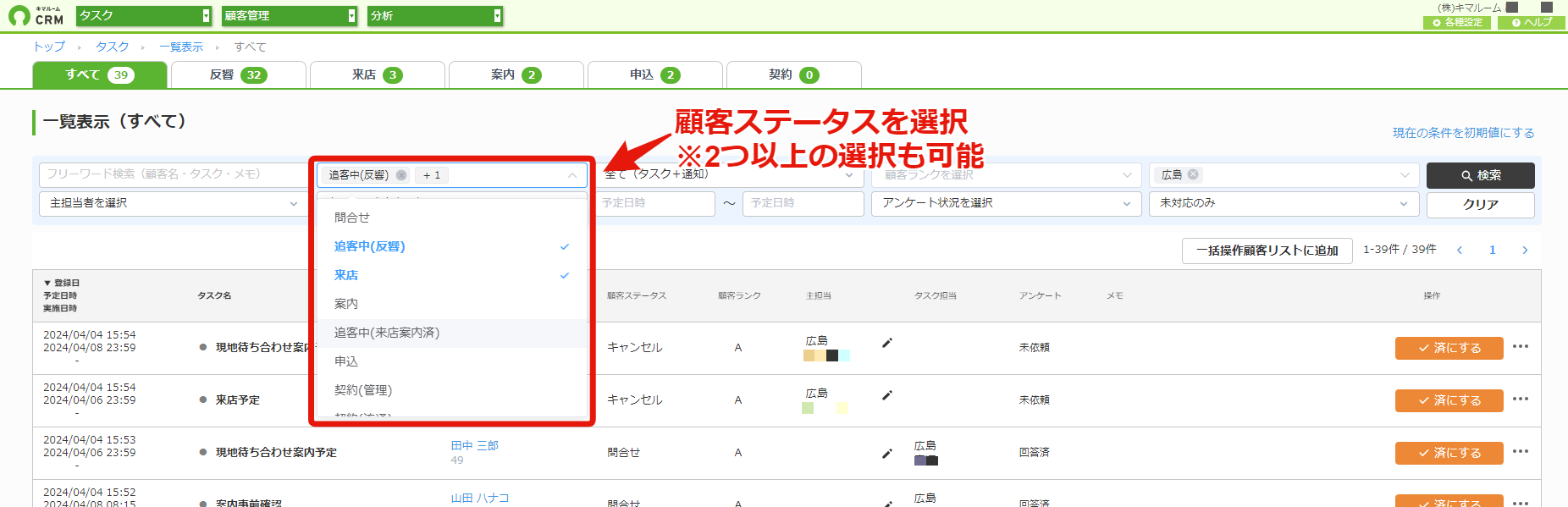Image resolution: width=1568 pixels, height=507 pixels.
Task: Click the pencil edit icon in the first task row
Action: (x=887, y=343)
